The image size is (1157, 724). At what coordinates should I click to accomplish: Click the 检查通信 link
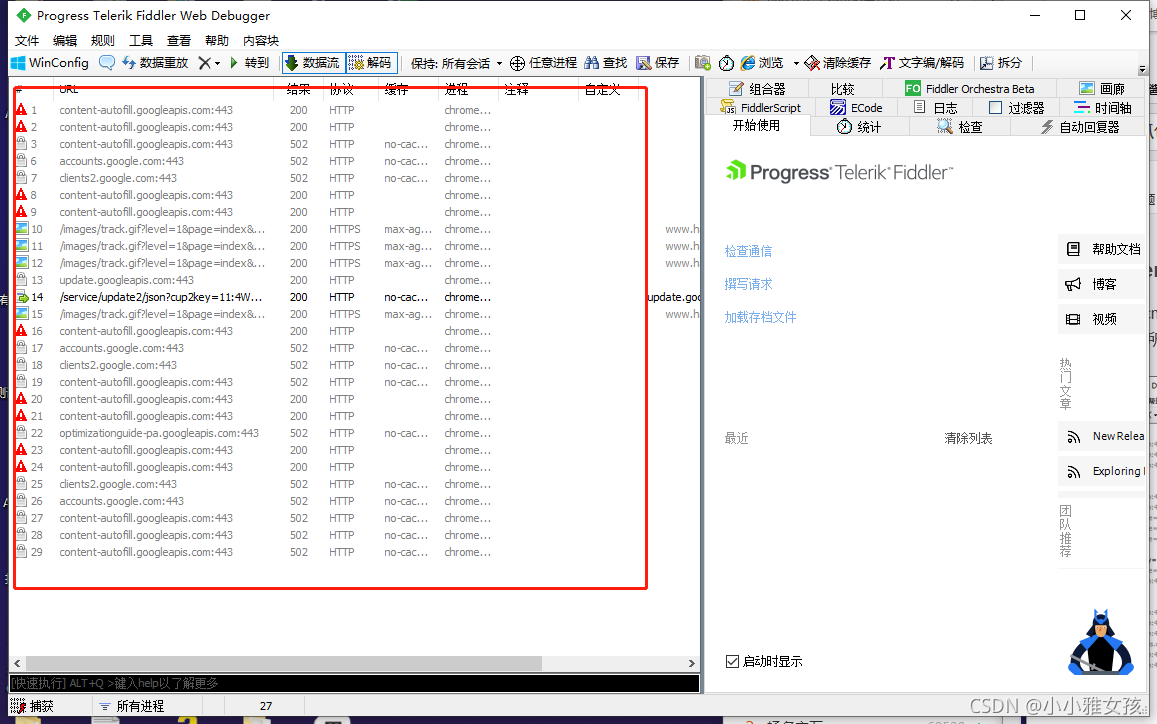tap(748, 251)
